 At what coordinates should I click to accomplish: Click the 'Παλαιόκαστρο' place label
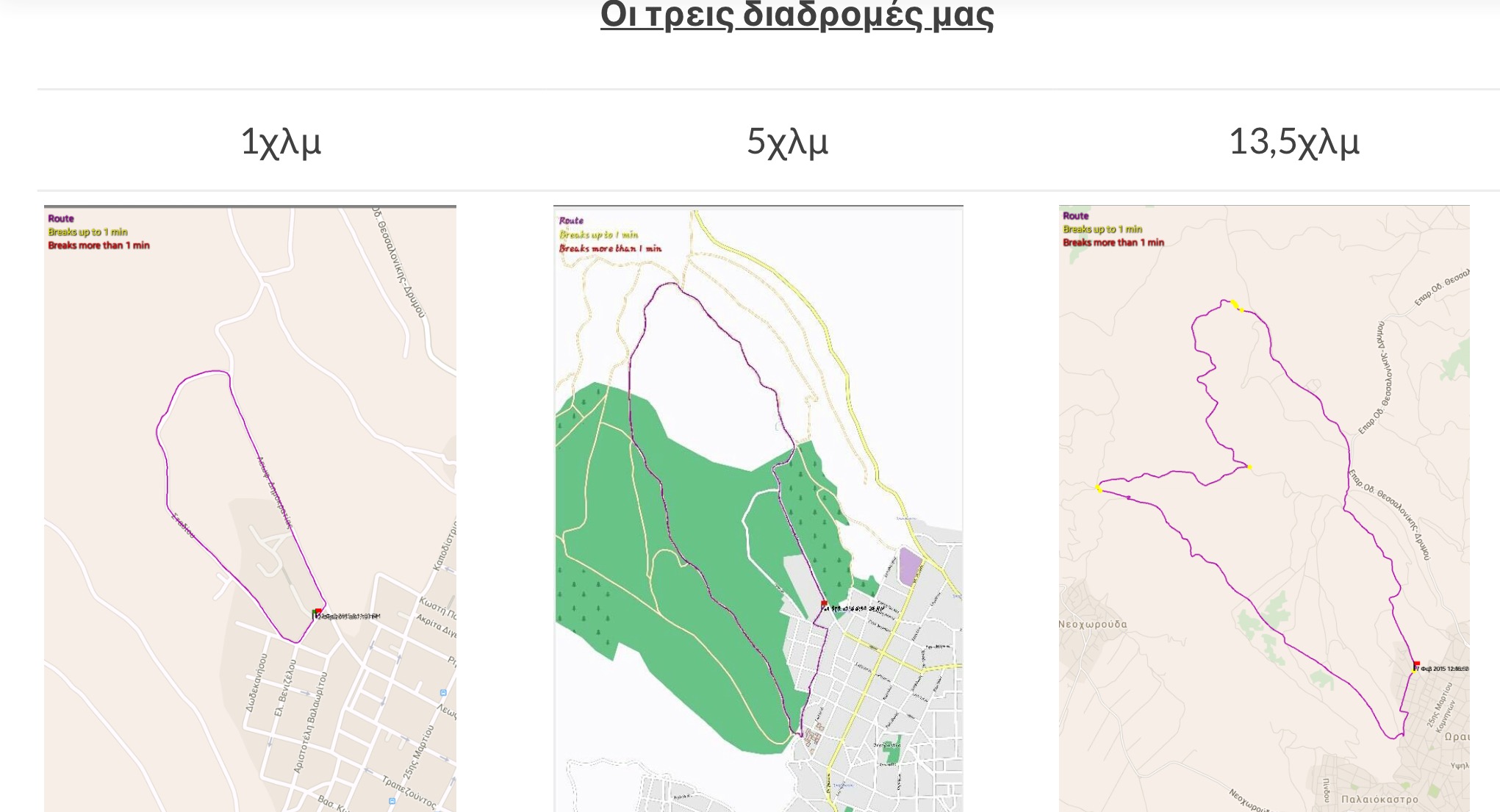1379,799
